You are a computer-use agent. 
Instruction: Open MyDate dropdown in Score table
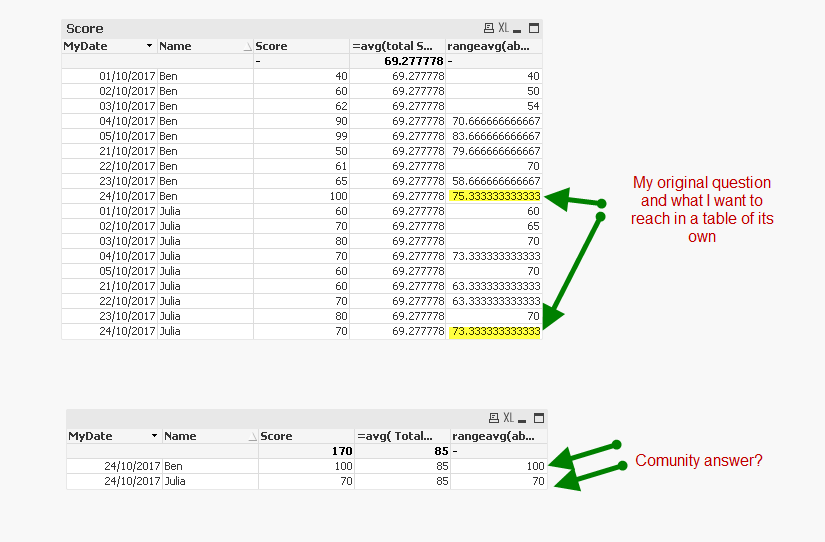coord(149,46)
